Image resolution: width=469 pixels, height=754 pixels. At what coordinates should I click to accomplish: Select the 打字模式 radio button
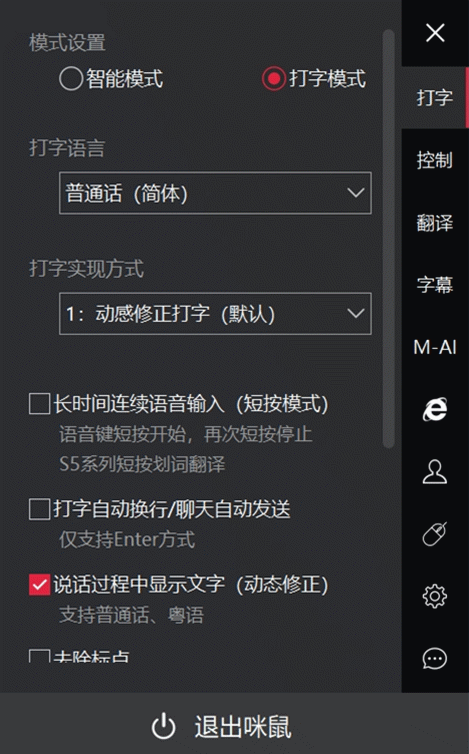click(274, 78)
